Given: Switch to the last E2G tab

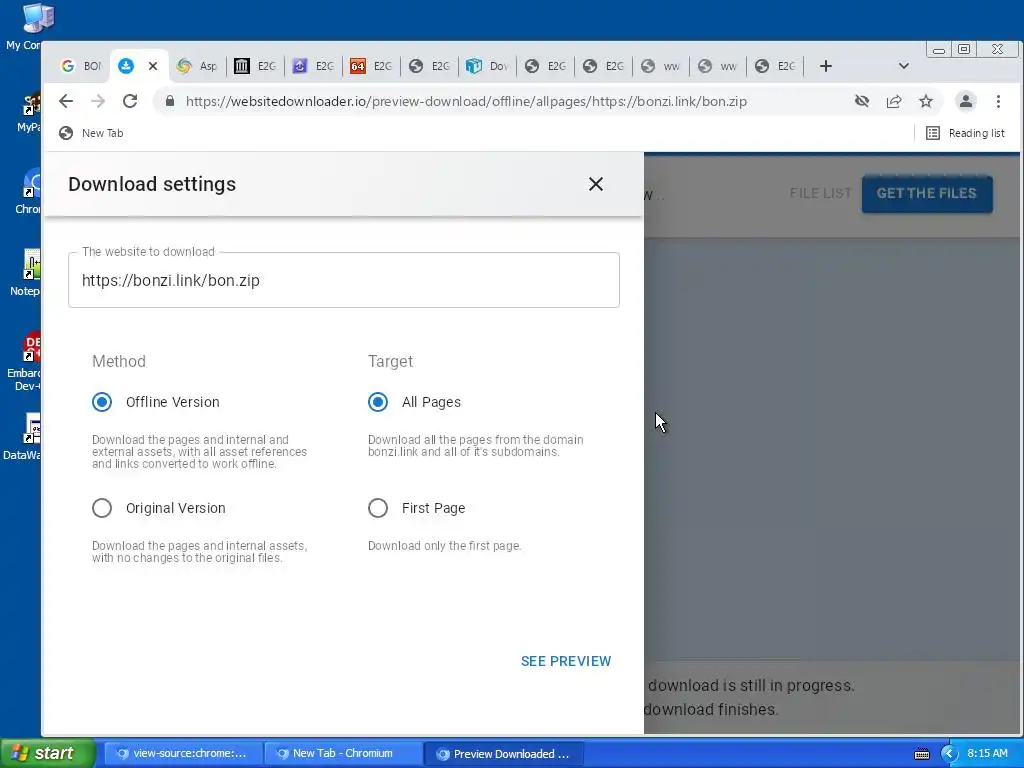Looking at the screenshot, I should click(776, 66).
